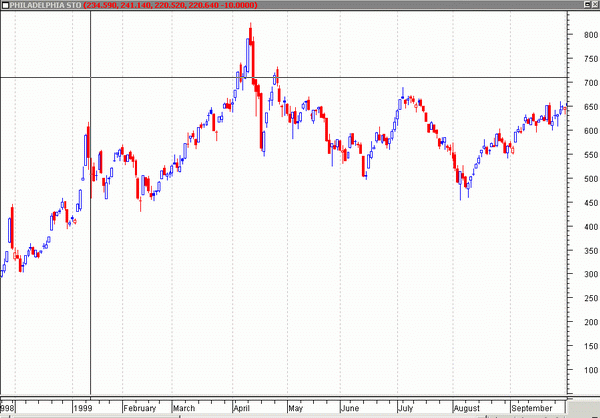The width and height of the screenshot is (600, 418).
Task: Click the September label on the date axis
Action: 530,408
